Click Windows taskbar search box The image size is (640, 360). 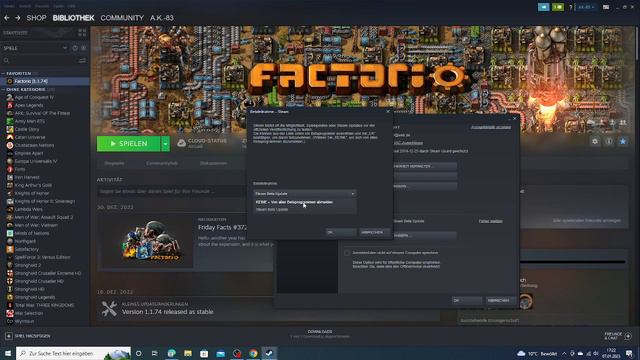point(73,353)
